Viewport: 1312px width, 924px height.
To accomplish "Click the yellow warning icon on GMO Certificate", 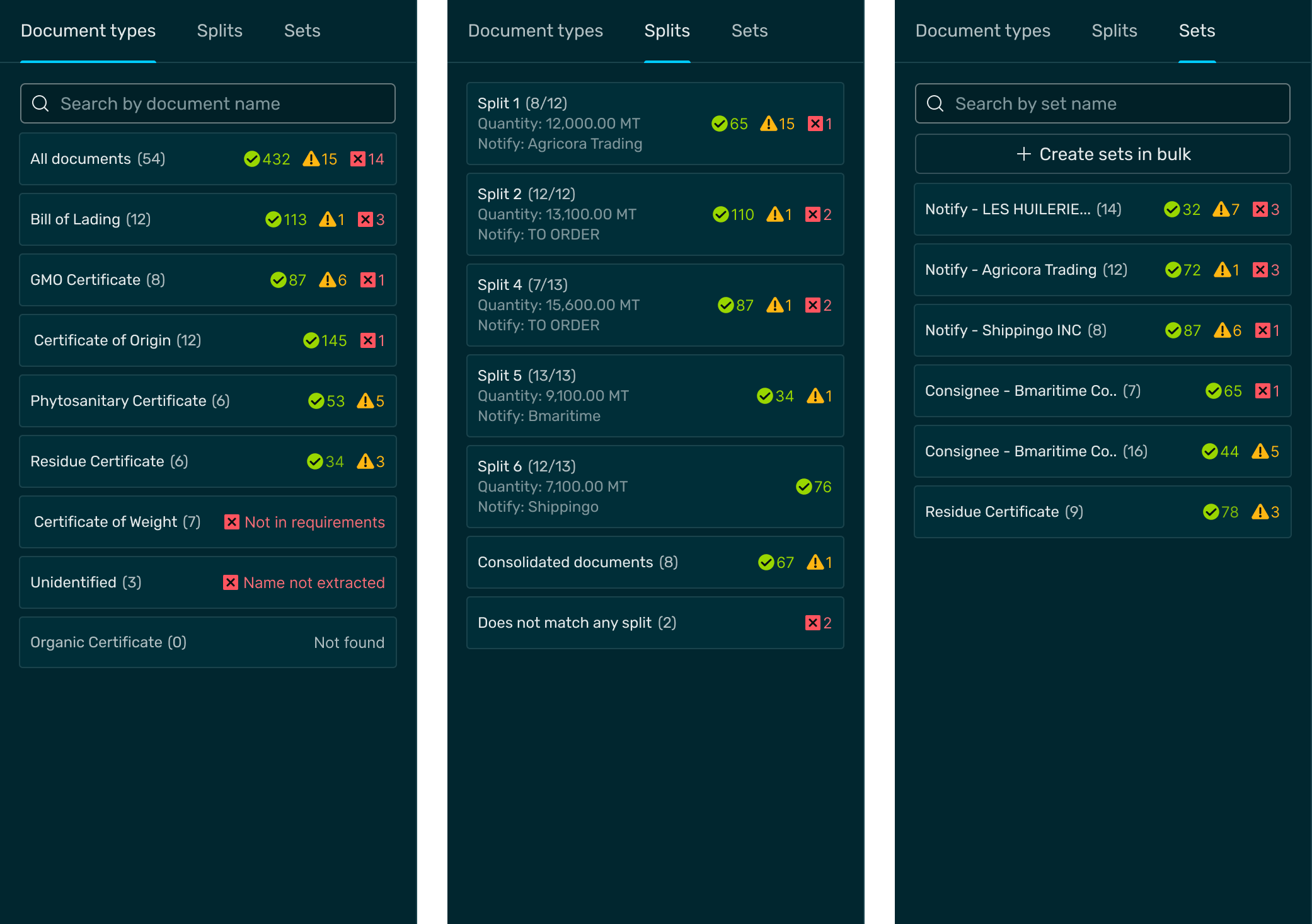I will pyautogui.click(x=327, y=280).
